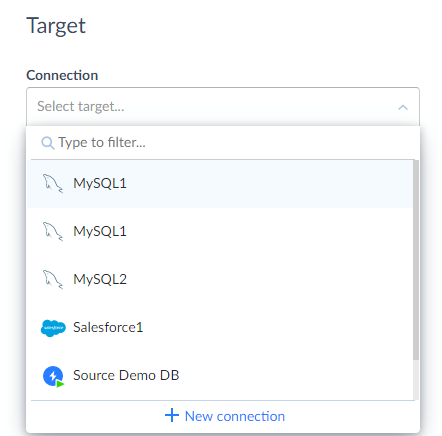This screenshot has width=442, height=436.
Task: Pick MySQL2 from the connection list
Action: pos(220,279)
